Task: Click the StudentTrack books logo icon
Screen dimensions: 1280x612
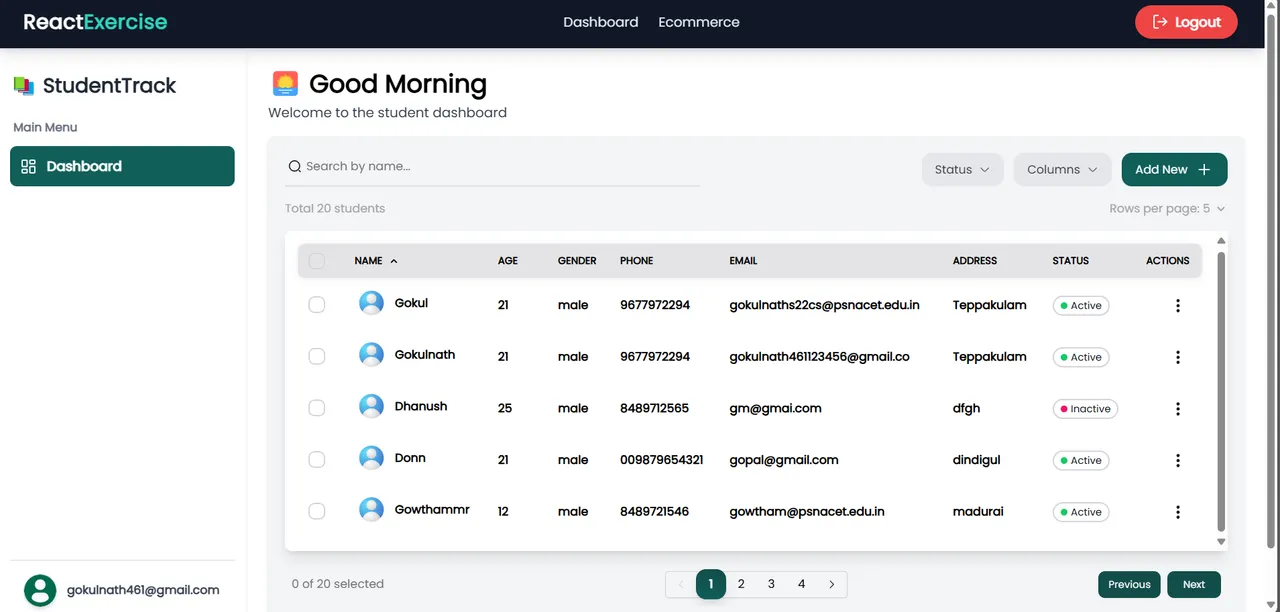Action: coord(24,86)
